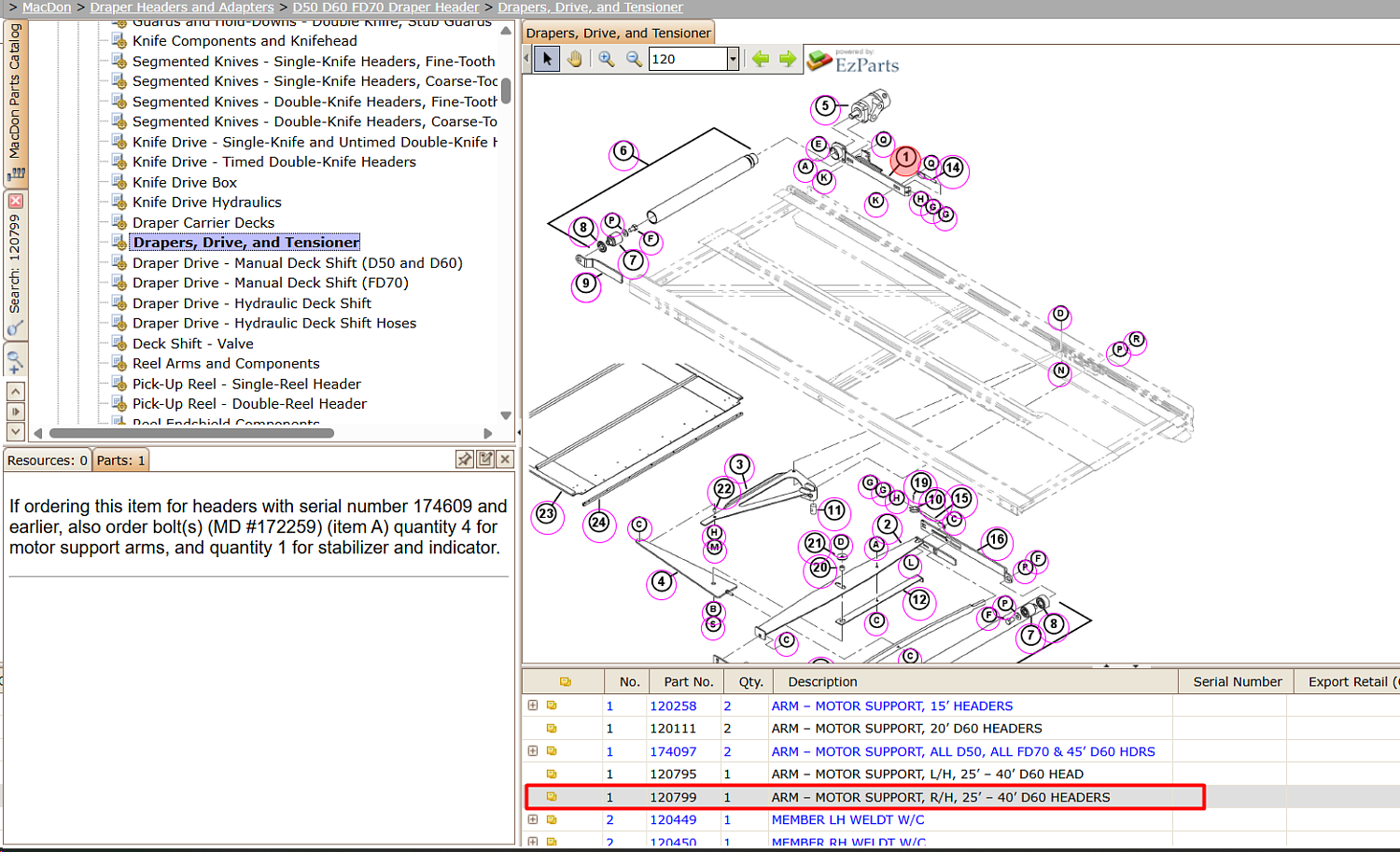Sort parts by the Part No. column header
Screen dimensions: 1400x852
(688, 682)
